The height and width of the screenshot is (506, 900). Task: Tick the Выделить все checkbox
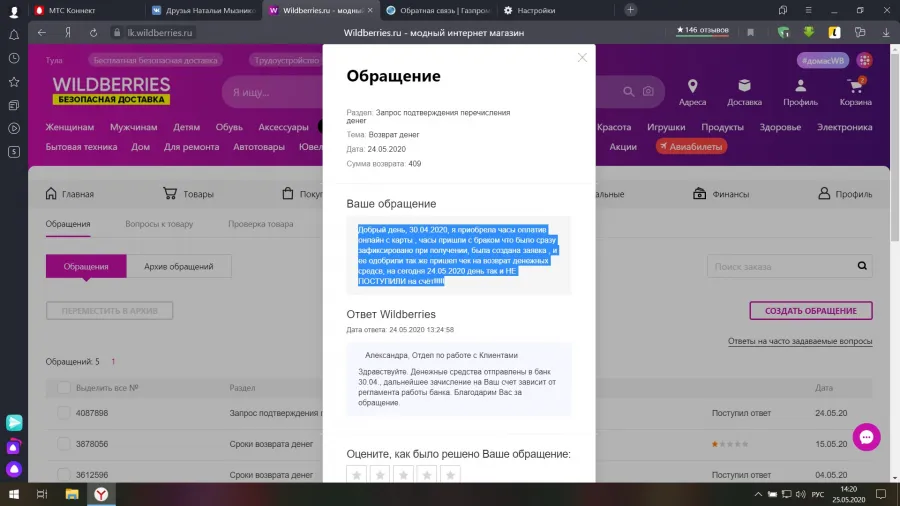64,388
